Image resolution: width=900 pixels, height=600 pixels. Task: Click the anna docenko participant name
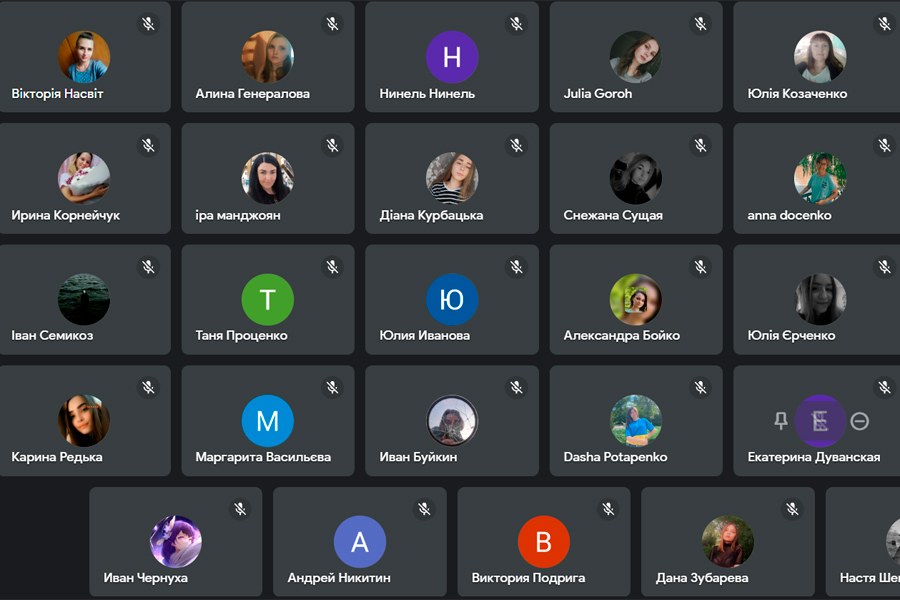[x=789, y=215]
